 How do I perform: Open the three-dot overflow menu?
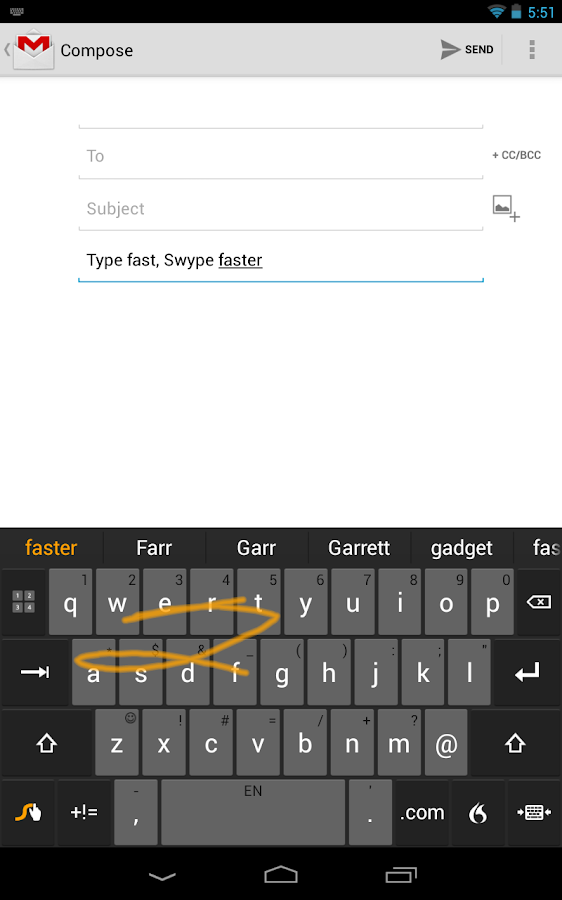click(532, 50)
